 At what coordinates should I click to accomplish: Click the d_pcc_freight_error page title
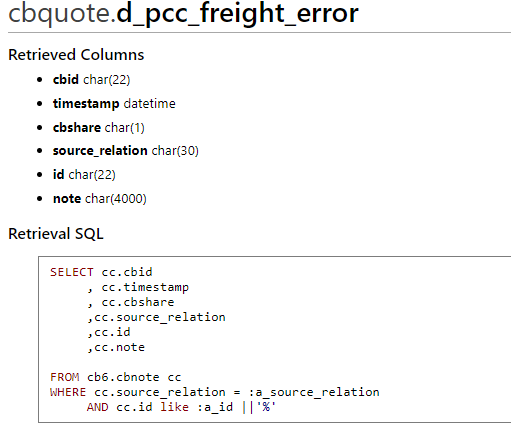[x=237, y=14]
